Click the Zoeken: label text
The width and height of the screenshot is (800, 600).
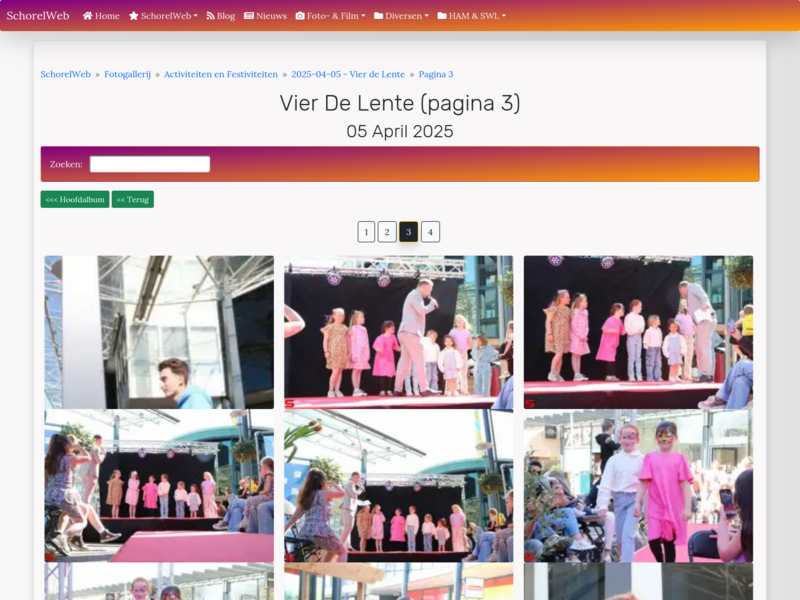(66, 164)
